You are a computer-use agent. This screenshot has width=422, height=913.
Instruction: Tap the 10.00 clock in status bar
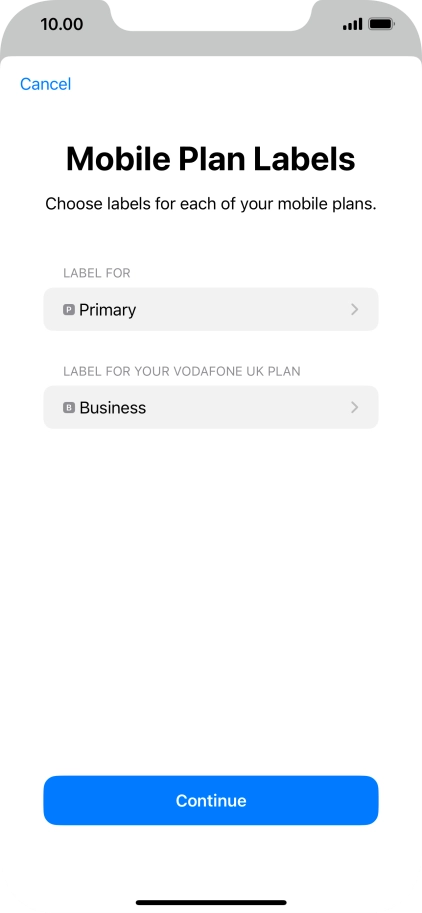(x=62, y=24)
